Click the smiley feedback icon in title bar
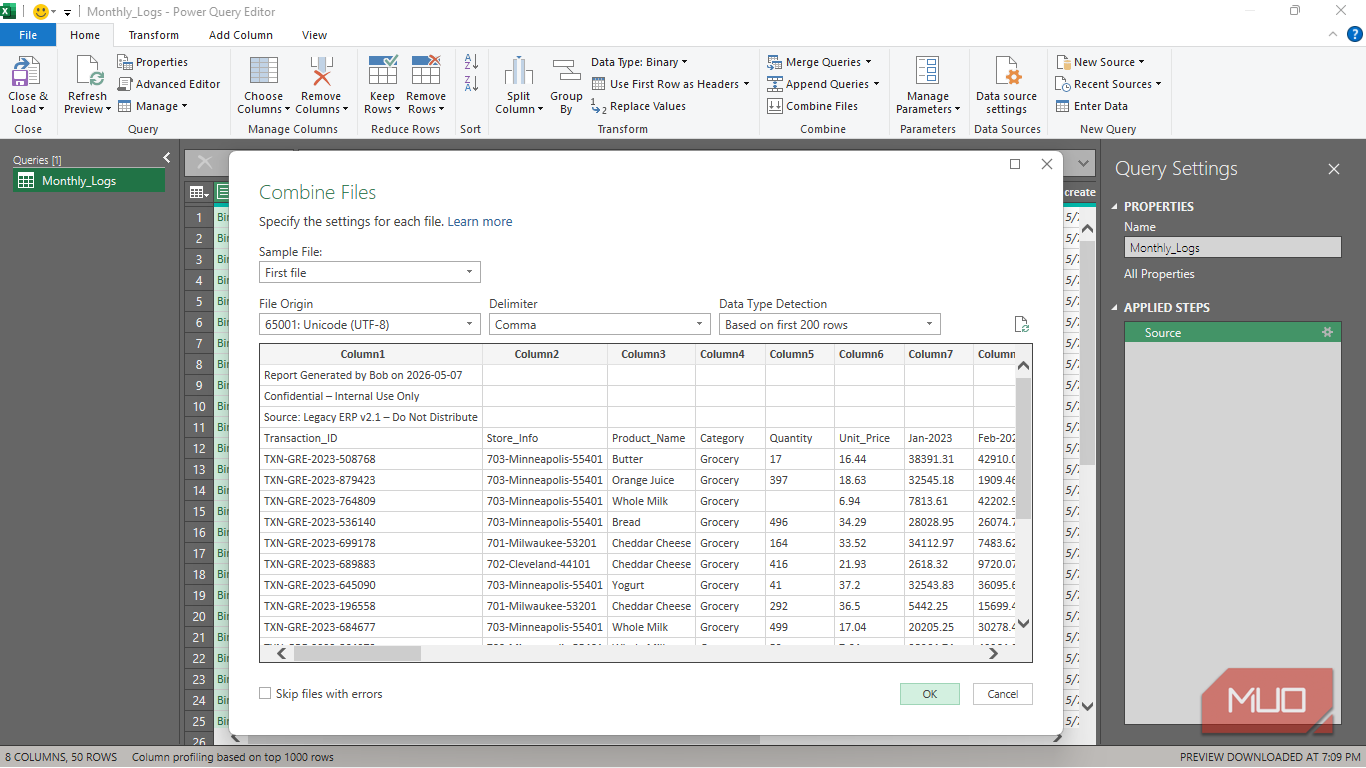Viewport: 1366px width, 768px height. (41, 11)
